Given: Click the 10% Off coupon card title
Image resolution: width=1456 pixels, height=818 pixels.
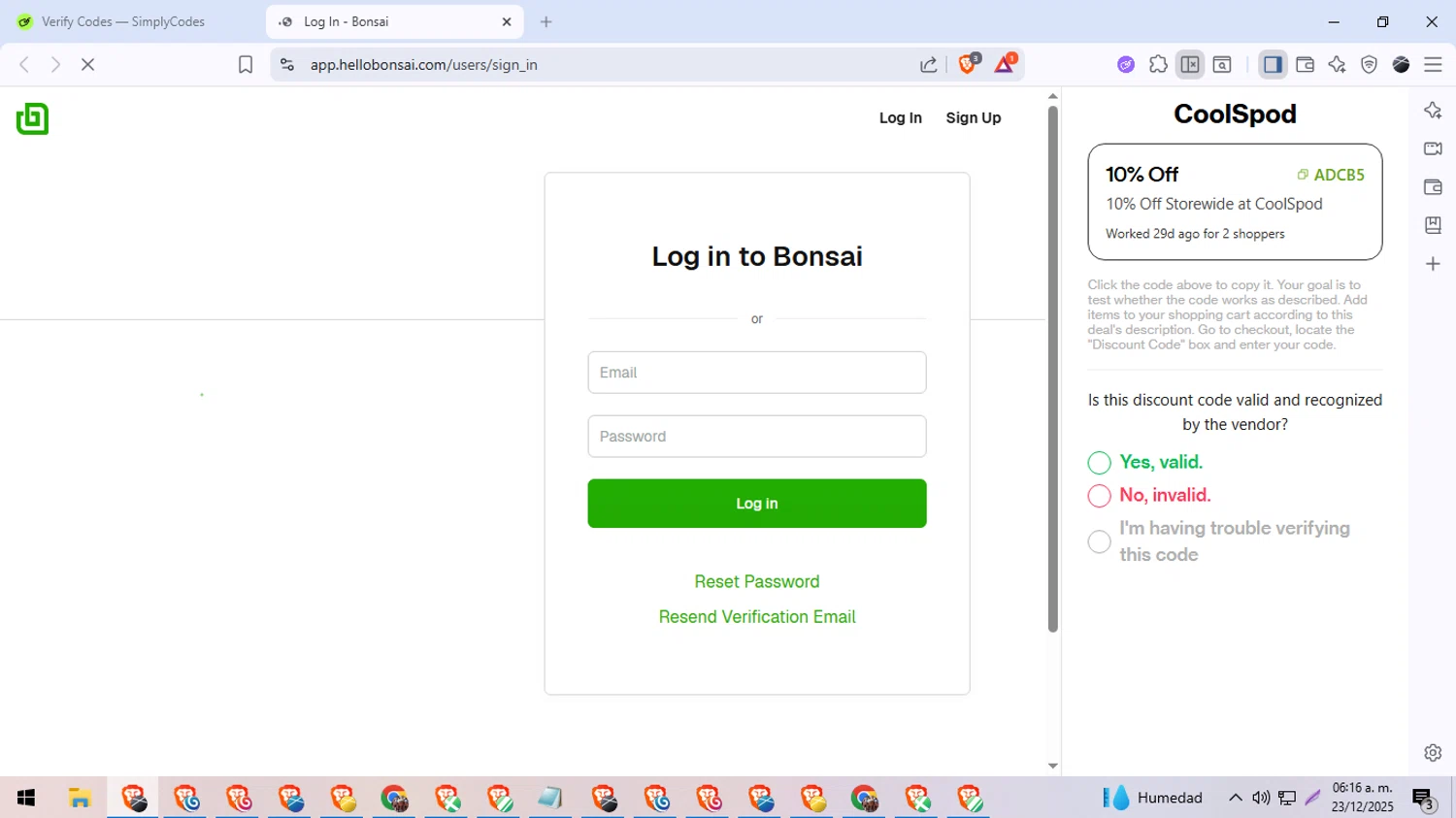Looking at the screenshot, I should pos(1142,175).
